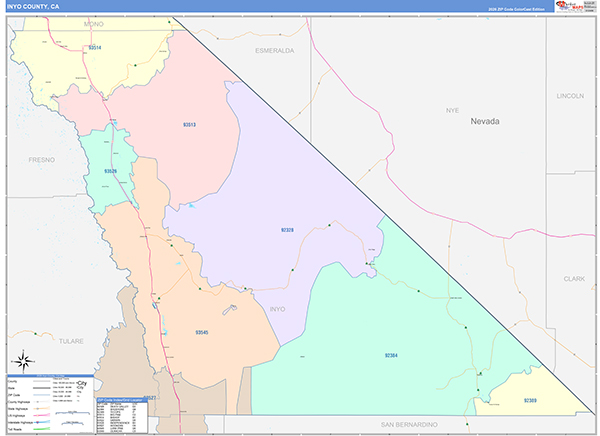600x436 pixels.
Task: Click the State entry in the legend
Action: coord(11,388)
